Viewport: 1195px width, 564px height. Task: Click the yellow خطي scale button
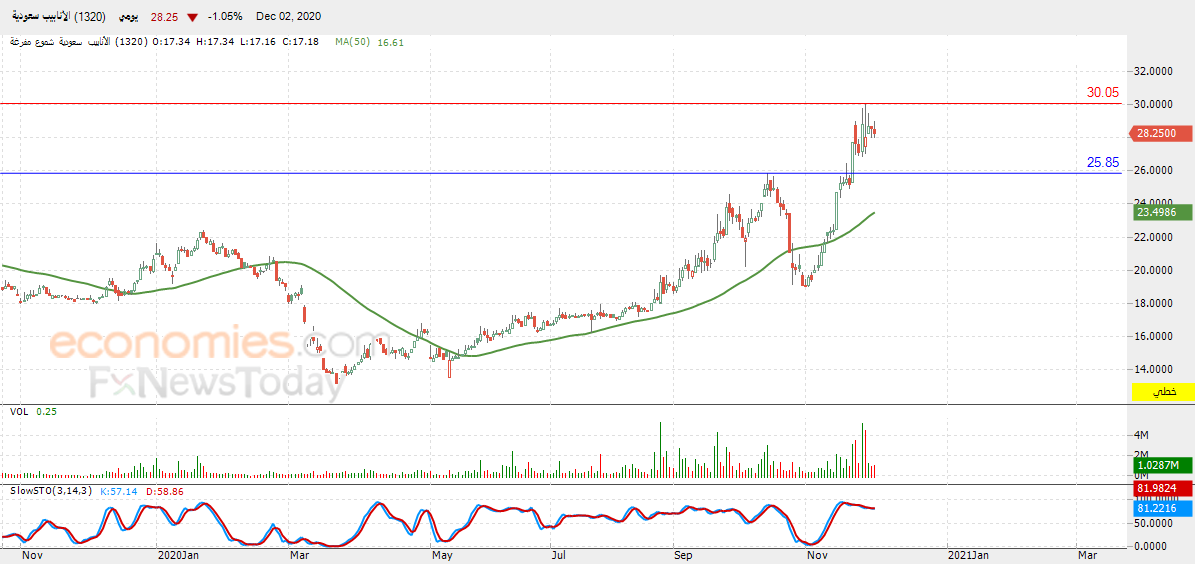click(x=1164, y=392)
